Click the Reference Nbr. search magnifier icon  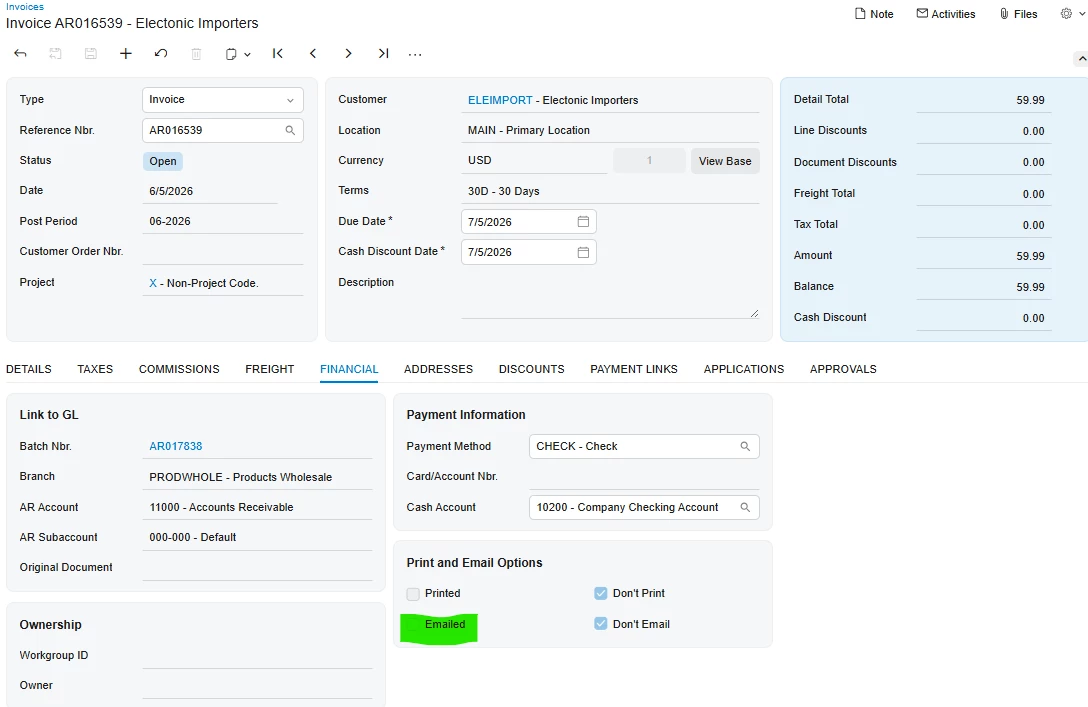coord(290,130)
